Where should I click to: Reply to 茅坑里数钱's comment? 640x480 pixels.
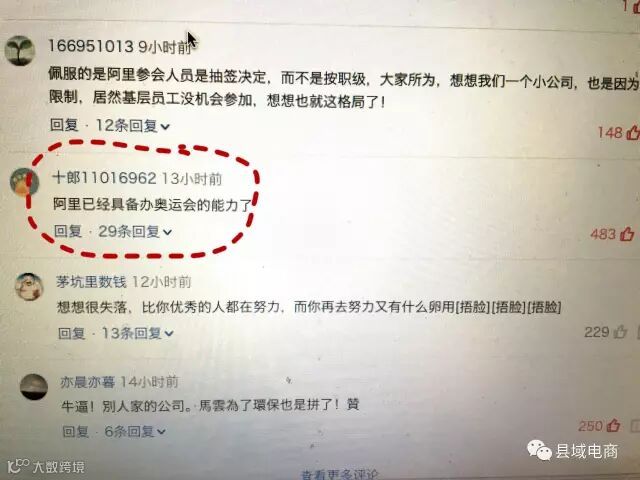(72, 333)
